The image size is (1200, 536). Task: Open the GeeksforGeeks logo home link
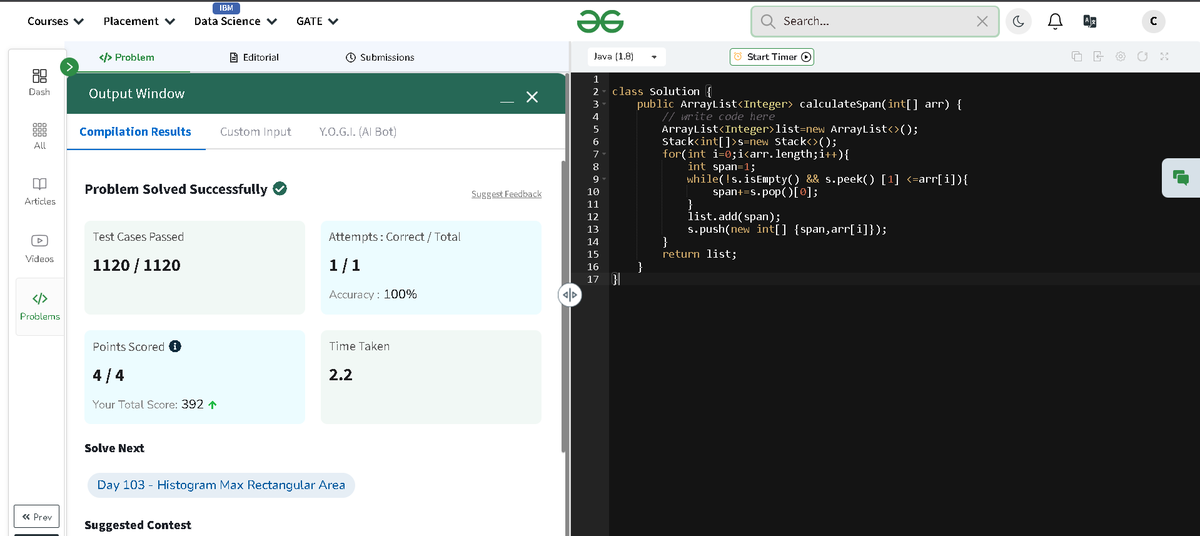(600, 20)
